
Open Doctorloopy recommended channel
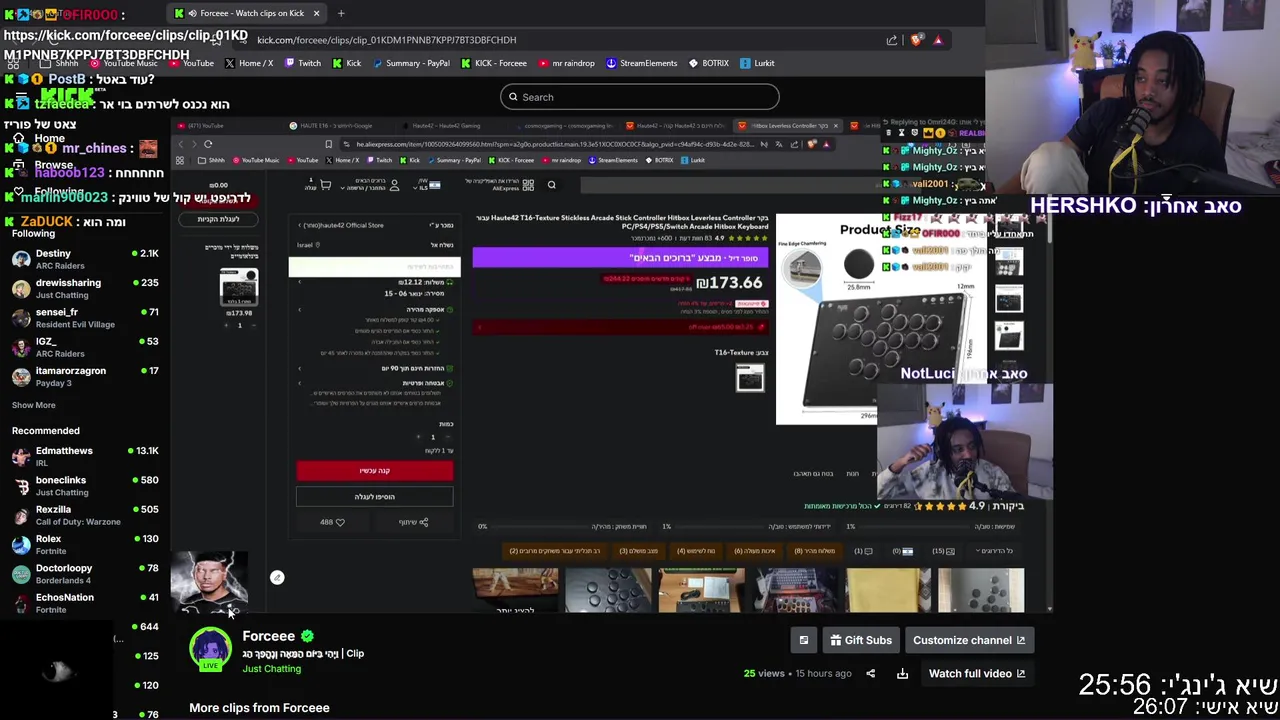pos(85,573)
